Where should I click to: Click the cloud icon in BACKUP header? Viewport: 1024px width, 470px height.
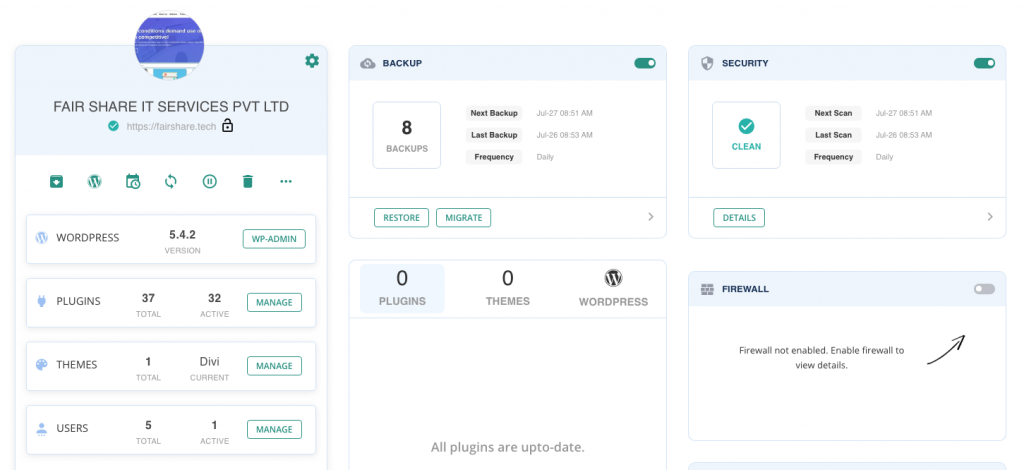pos(368,63)
